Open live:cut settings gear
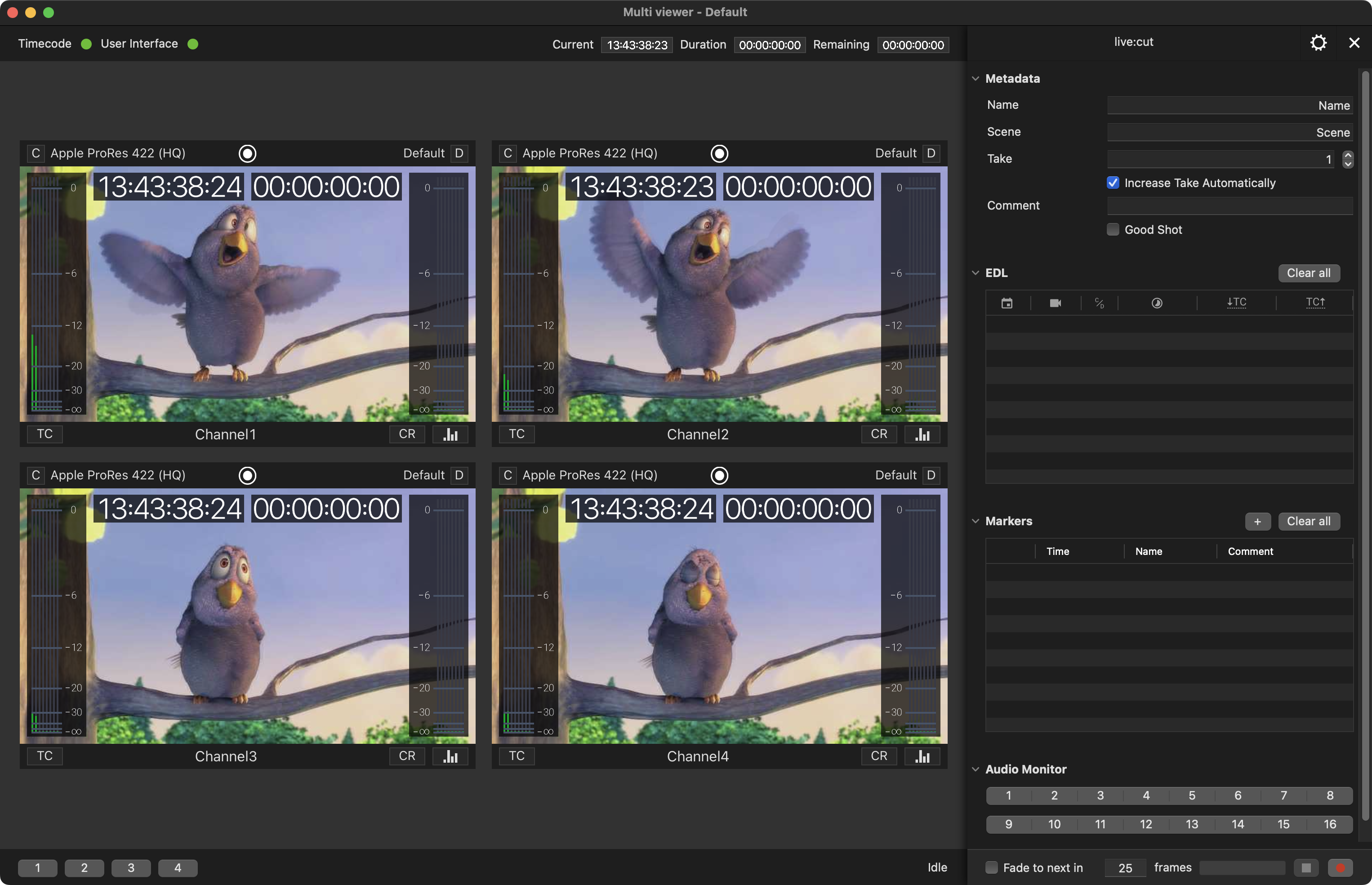1372x885 pixels. [1318, 43]
